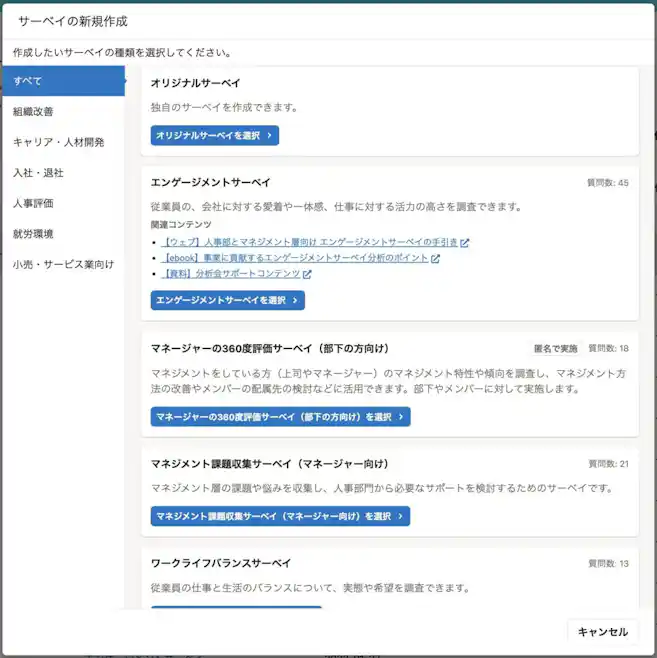Click the マネジメント課題収集サーベイ（マネージャー向け） heading
This screenshot has width=657, height=658.
269,464
